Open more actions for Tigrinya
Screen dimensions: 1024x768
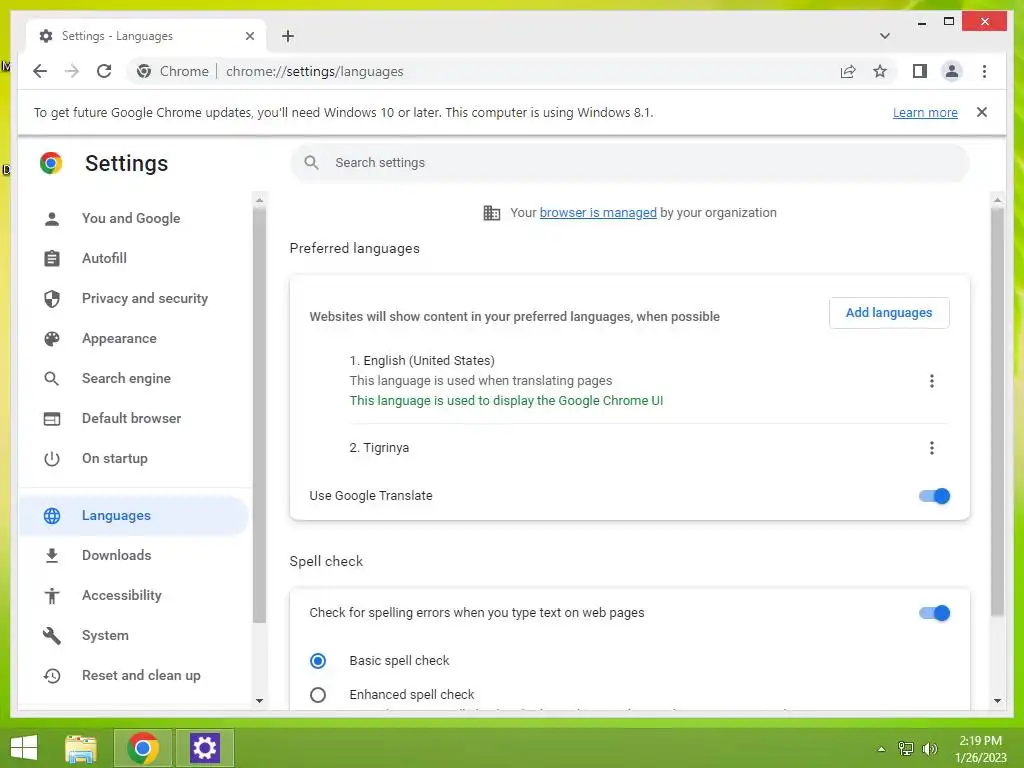tap(932, 448)
